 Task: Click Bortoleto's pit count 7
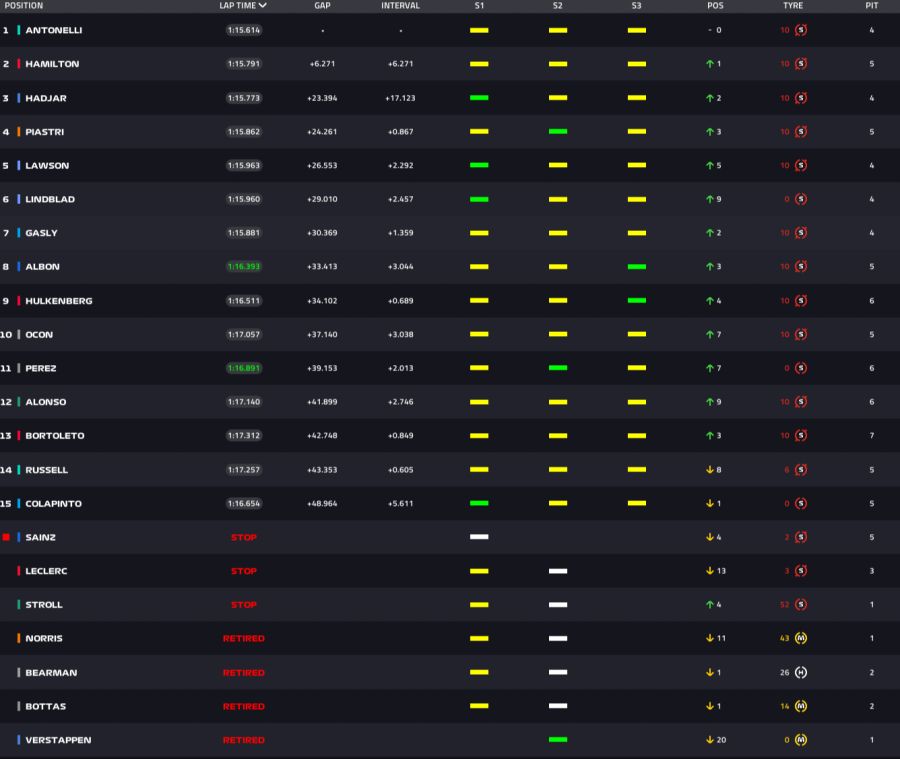coord(871,435)
